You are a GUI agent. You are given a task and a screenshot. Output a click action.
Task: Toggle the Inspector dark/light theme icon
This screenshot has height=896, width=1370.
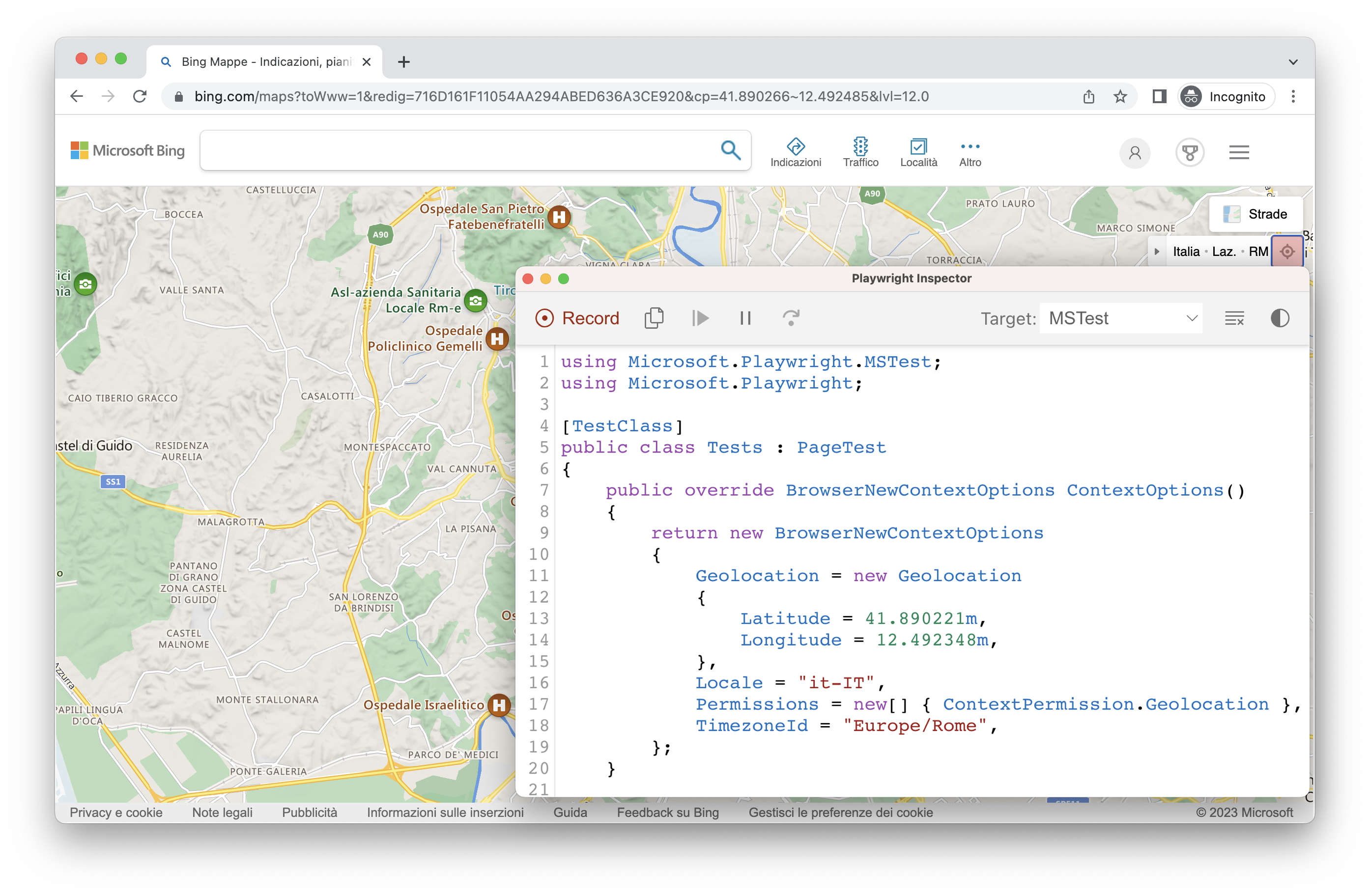click(x=1280, y=318)
